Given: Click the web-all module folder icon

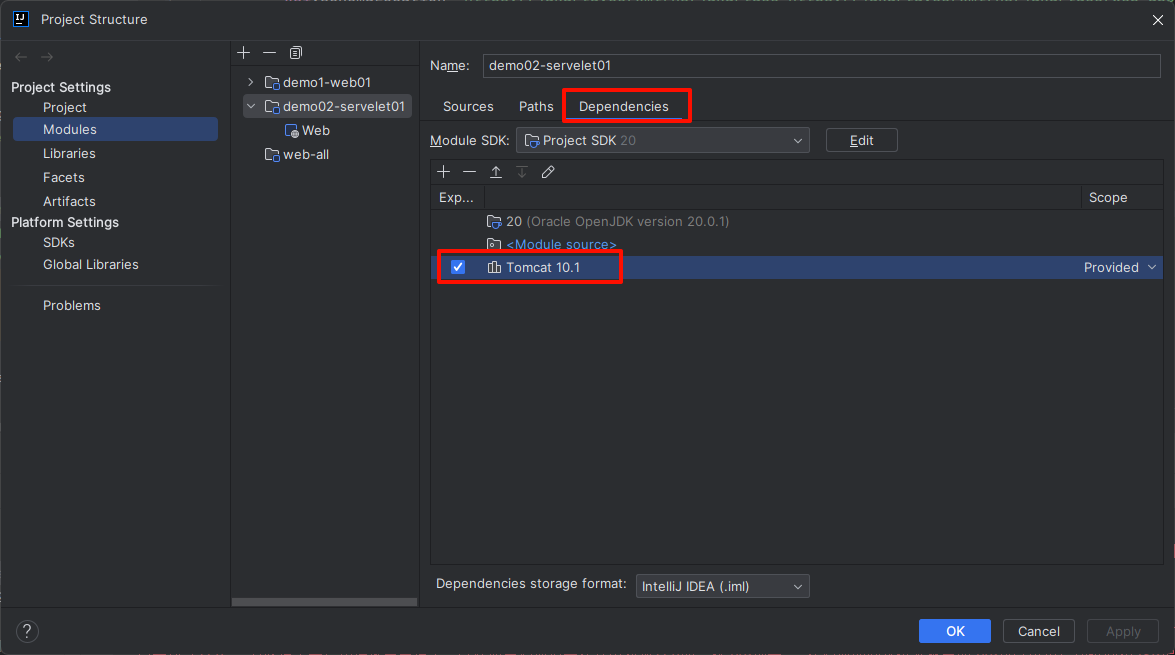Looking at the screenshot, I should [x=272, y=154].
